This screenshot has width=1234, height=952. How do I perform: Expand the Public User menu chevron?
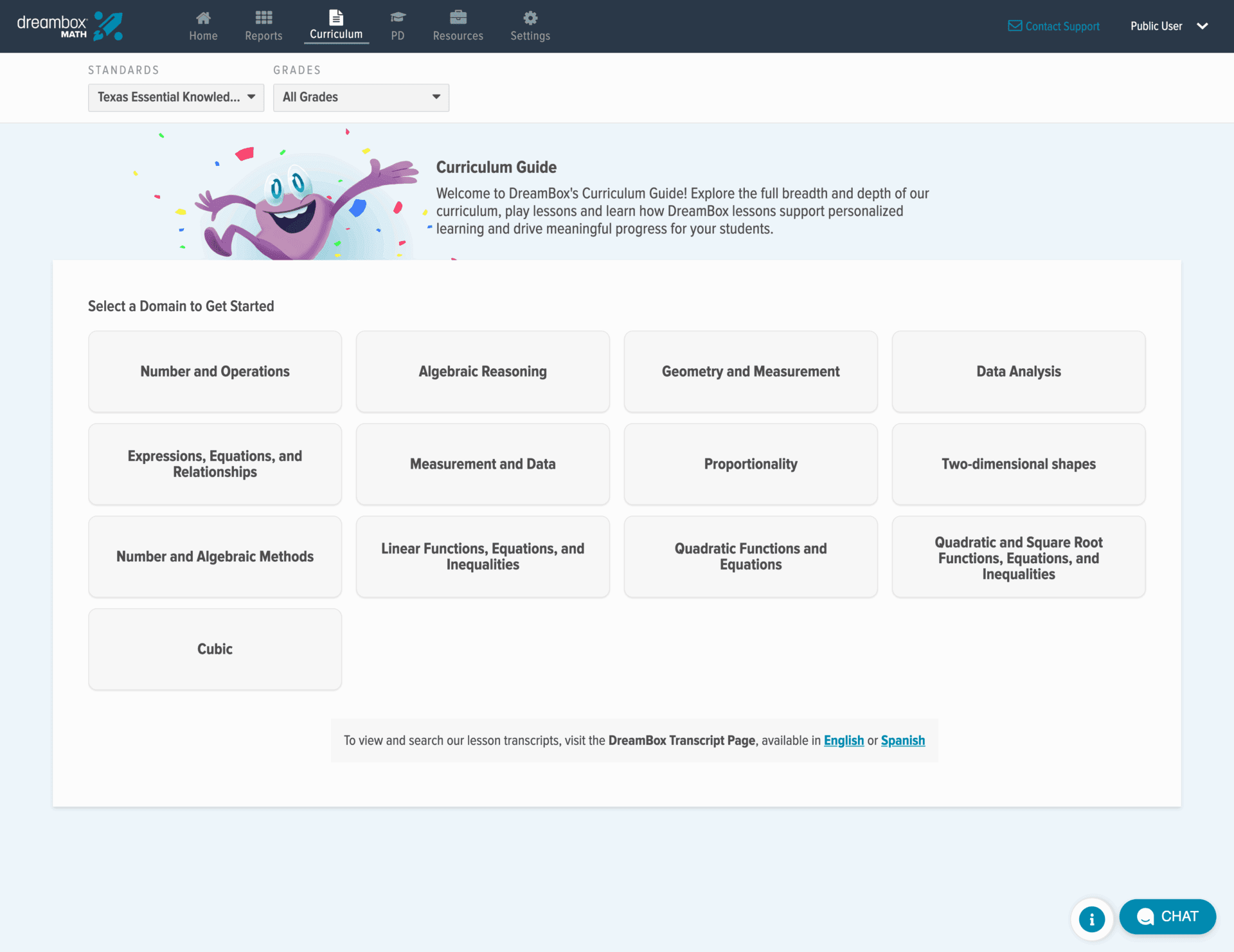point(1203,26)
